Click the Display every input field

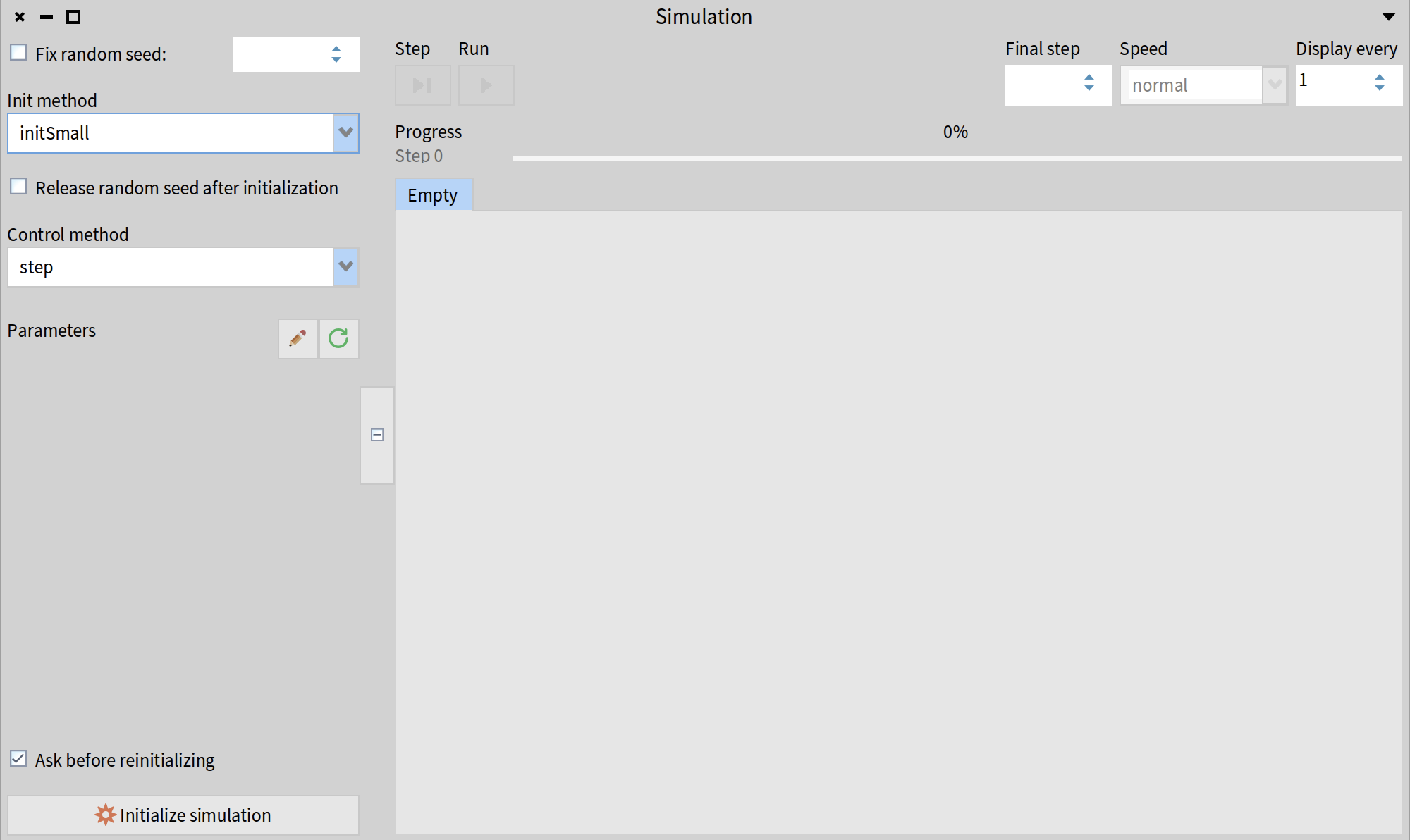(x=1332, y=85)
